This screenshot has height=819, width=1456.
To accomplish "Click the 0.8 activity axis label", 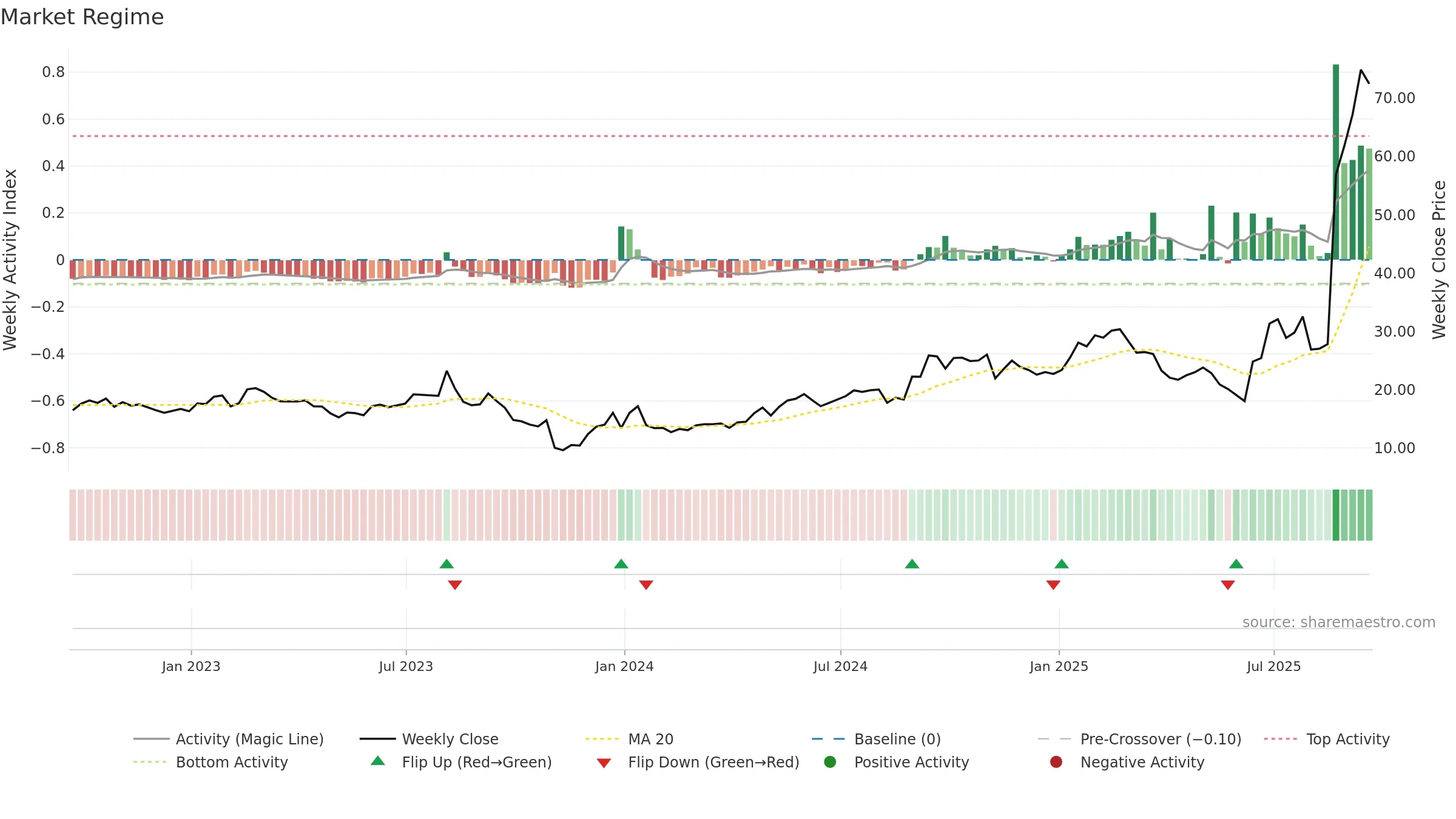I will pos(53,72).
